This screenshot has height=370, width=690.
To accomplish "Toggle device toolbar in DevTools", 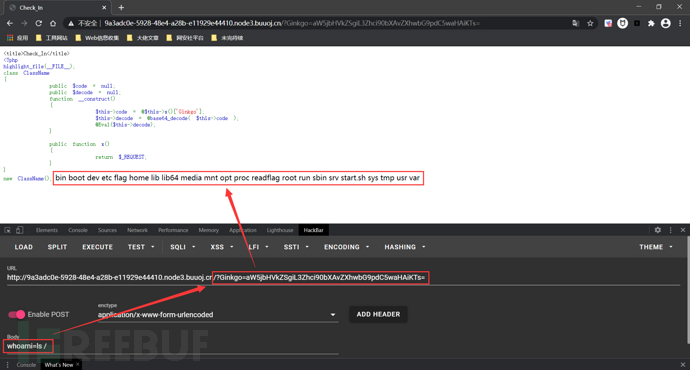I will (19, 230).
